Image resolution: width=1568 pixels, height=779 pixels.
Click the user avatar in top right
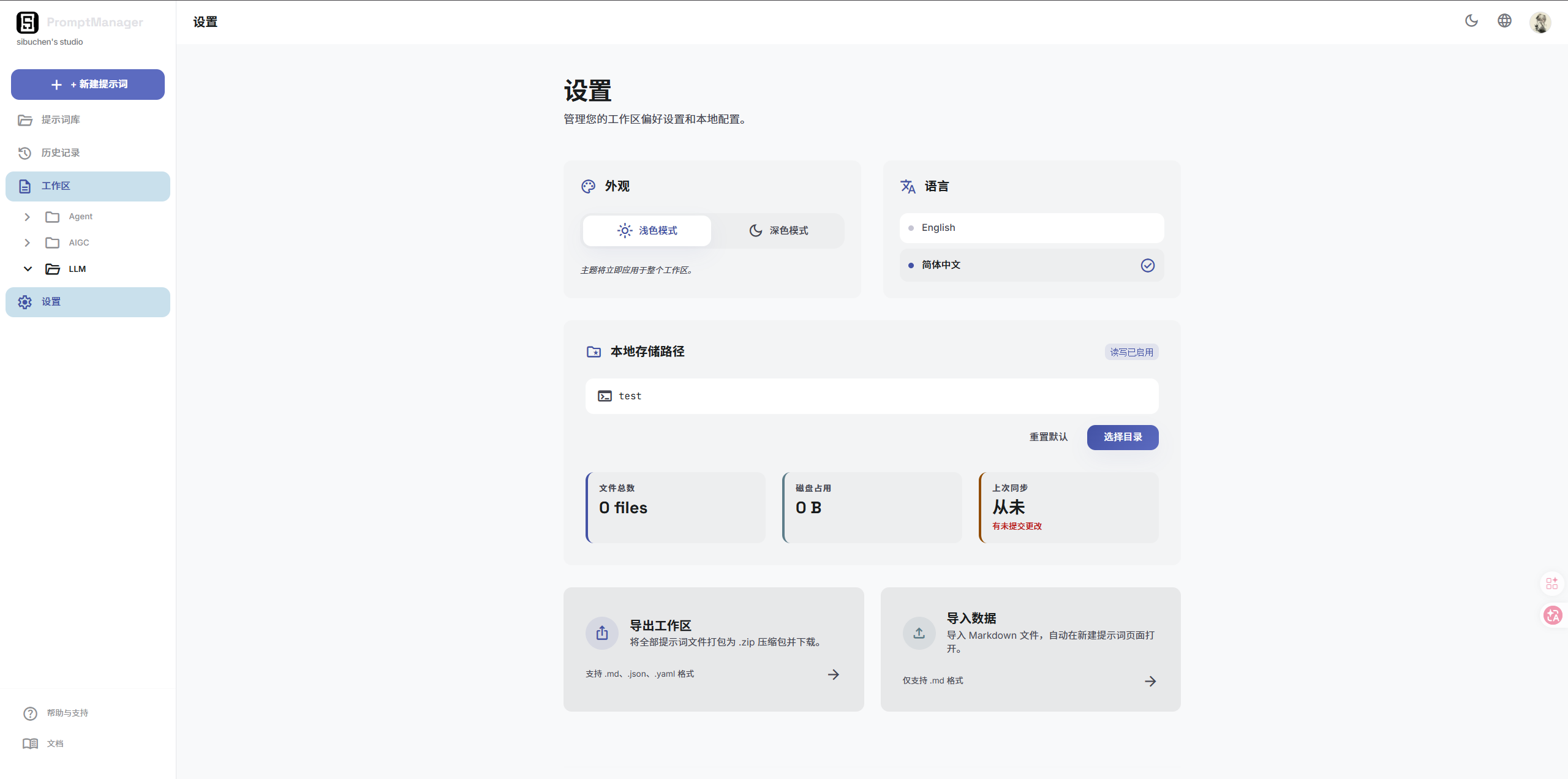(x=1540, y=22)
